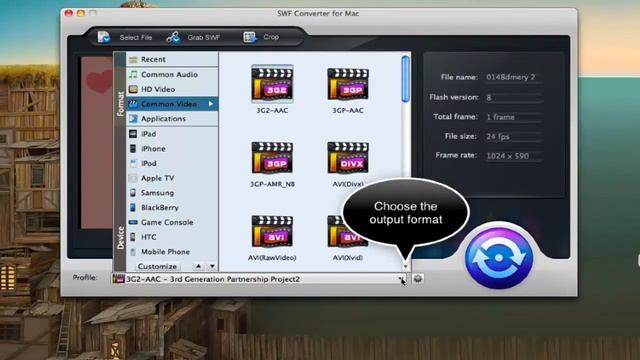Choose the 3G2-AAC format icon
The image size is (640, 360).
point(272,84)
